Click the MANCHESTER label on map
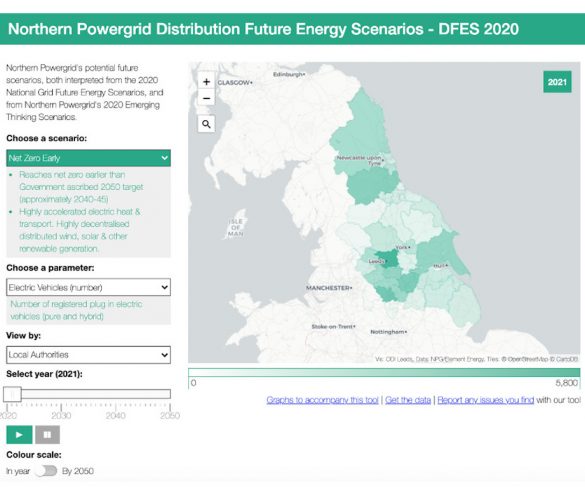Screen dimensions: 585x488 pos(329,288)
